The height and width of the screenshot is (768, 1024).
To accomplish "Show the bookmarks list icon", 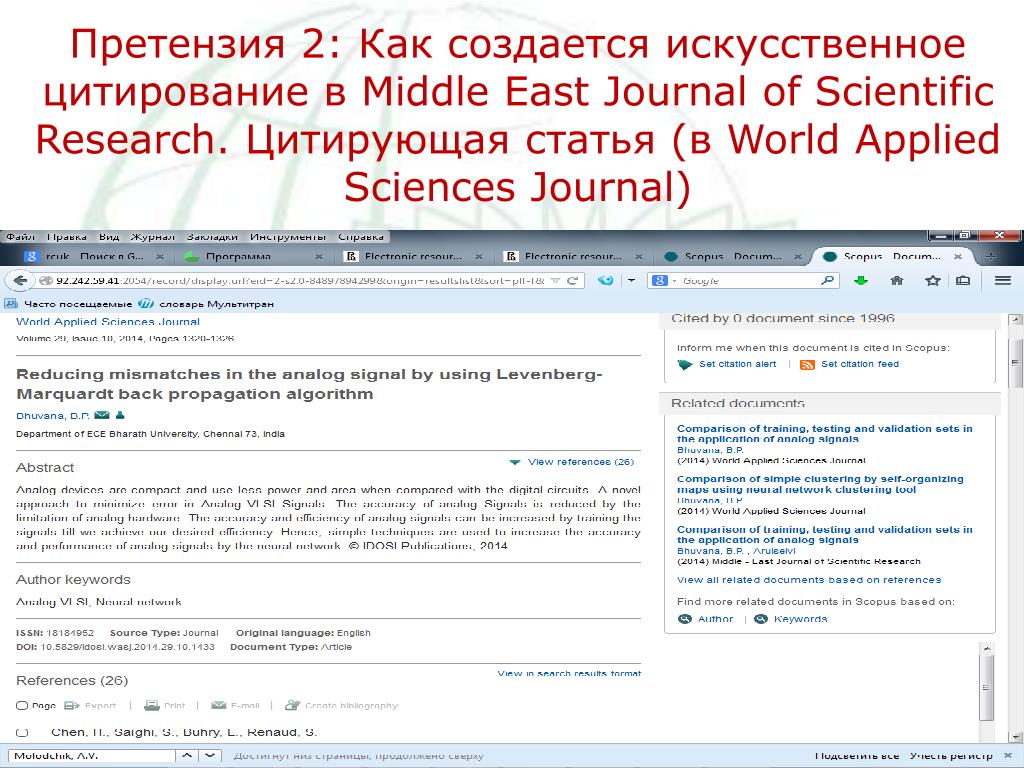I will click(x=963, y=281).
